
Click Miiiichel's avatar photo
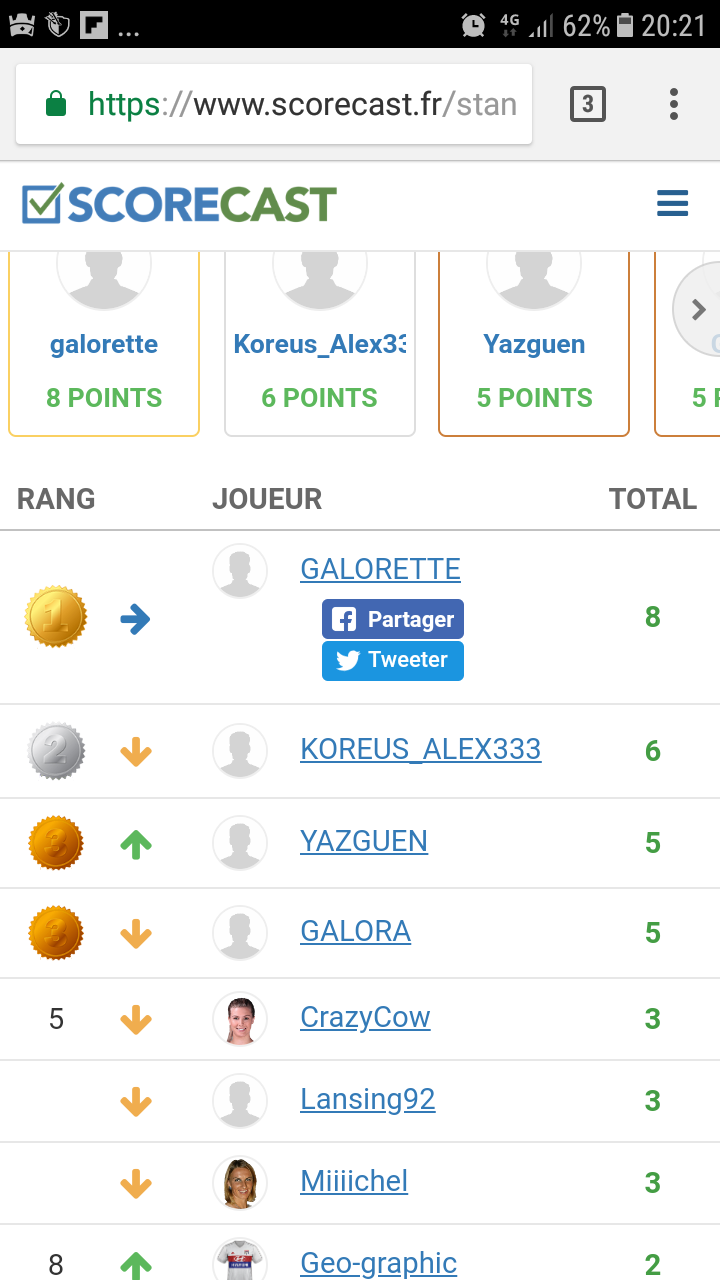coord(240,1183)
